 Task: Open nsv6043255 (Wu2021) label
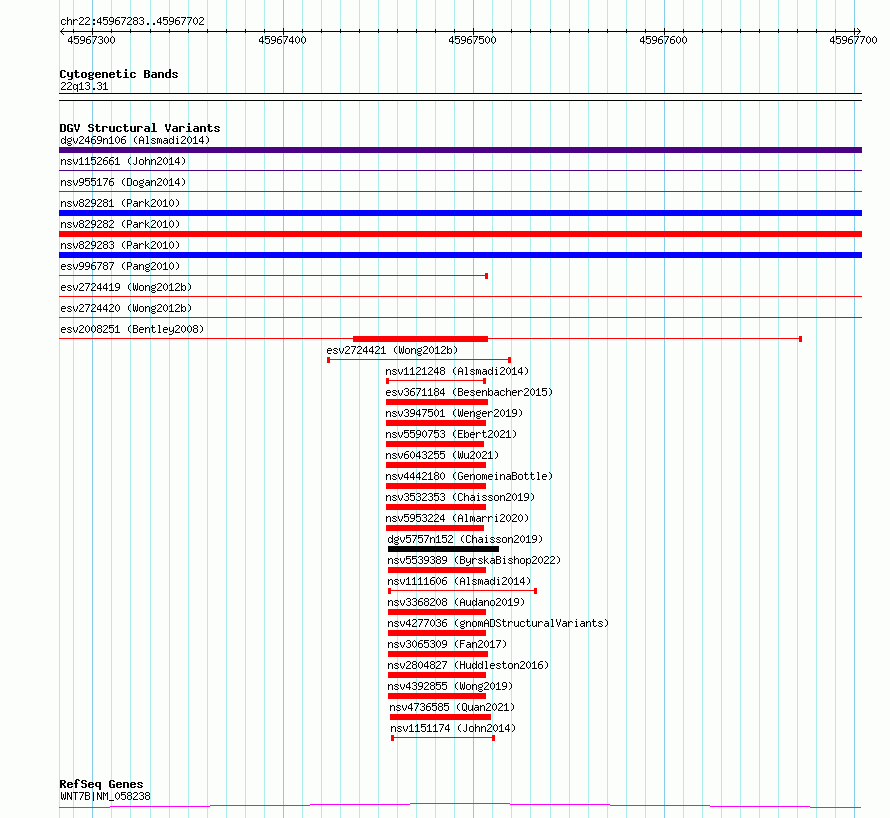[x=442, y=455]
